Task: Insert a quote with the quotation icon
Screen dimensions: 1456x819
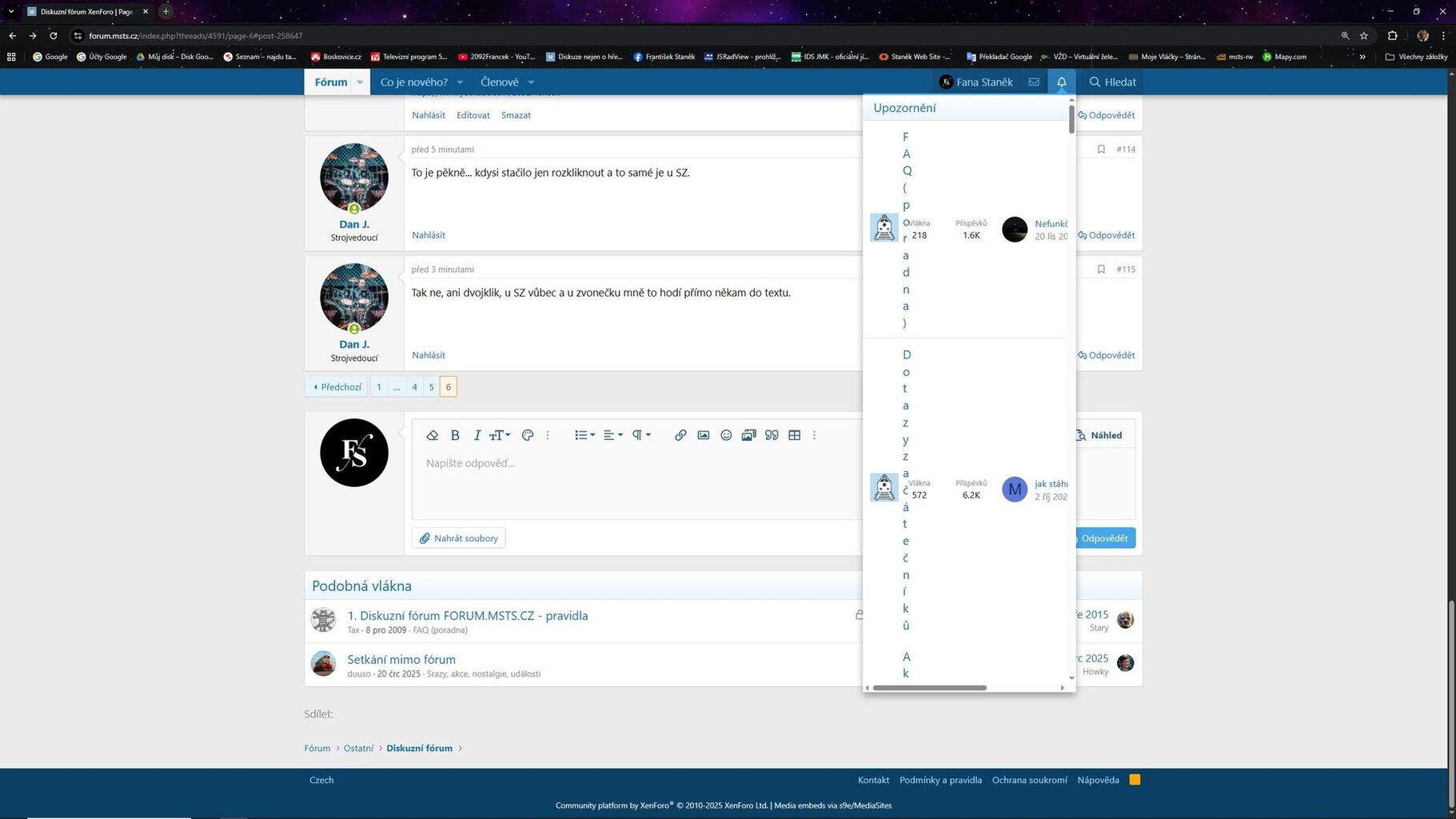Action: [772, 435]
